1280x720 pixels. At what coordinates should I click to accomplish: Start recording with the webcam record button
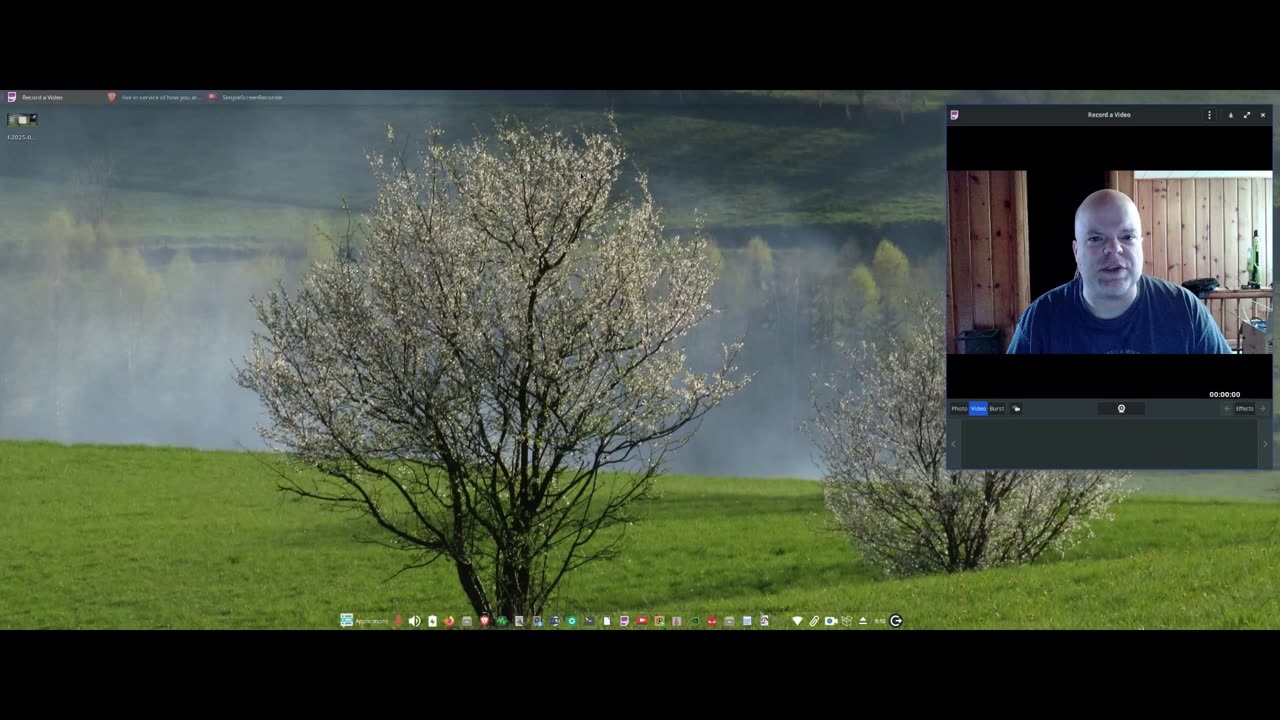click(x=1121, y=409)
